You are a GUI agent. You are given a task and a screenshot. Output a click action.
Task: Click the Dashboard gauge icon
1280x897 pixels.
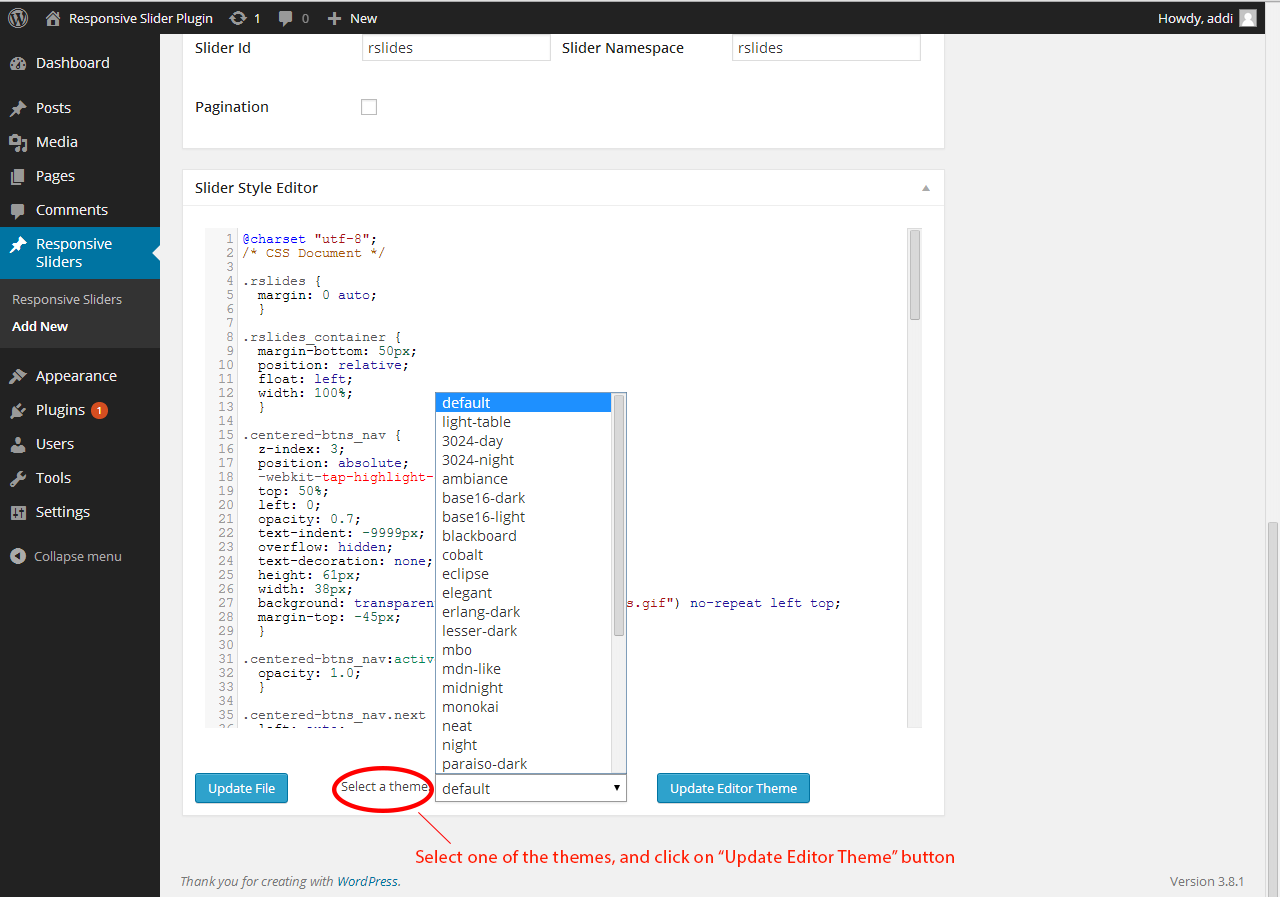pos(18,63)
